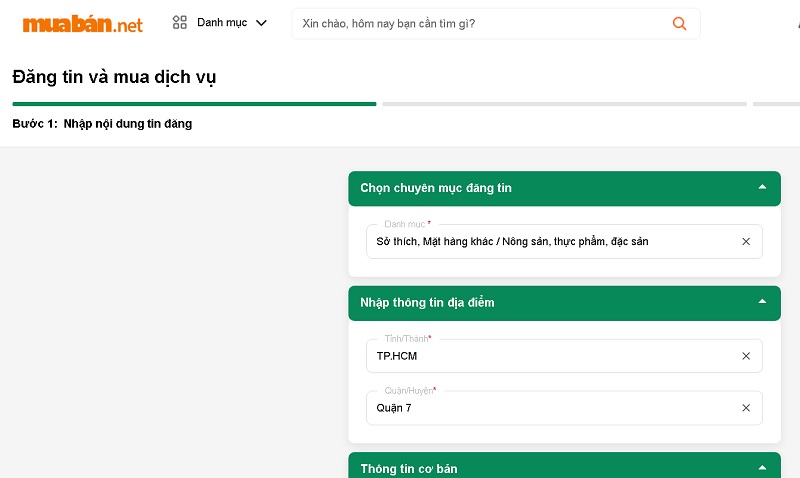Open the Danh mục dropdown chevron
Screen dimensions: 800x478
pyautogui.click(x=262, y=22)
